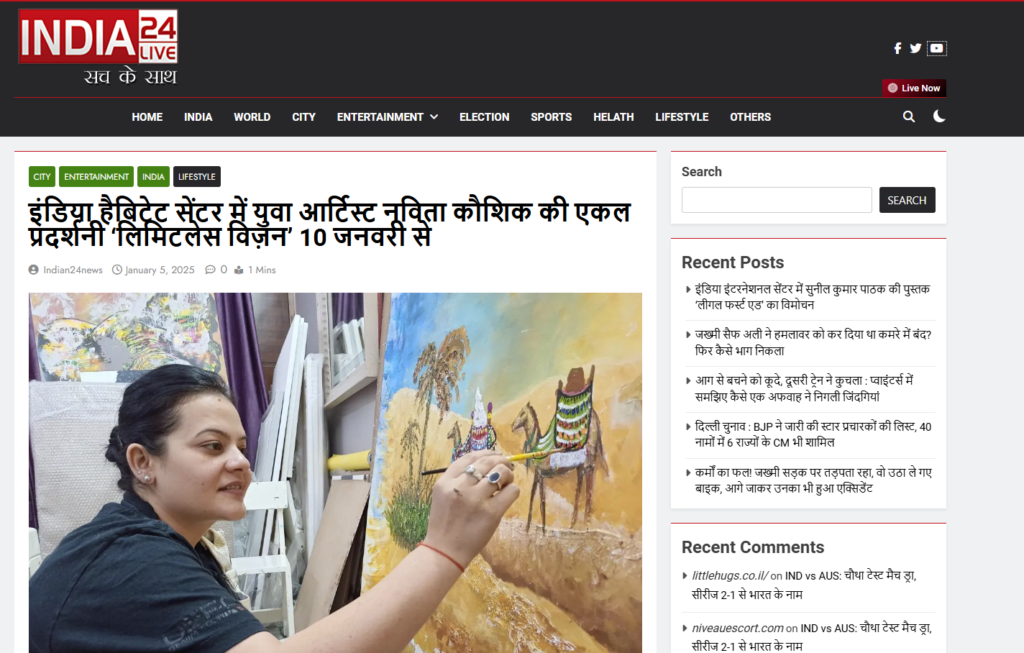This screenshot has width=1024, height=653.
Task: Click the January 5, 2025 post date
Action: (x=159, y=270)
